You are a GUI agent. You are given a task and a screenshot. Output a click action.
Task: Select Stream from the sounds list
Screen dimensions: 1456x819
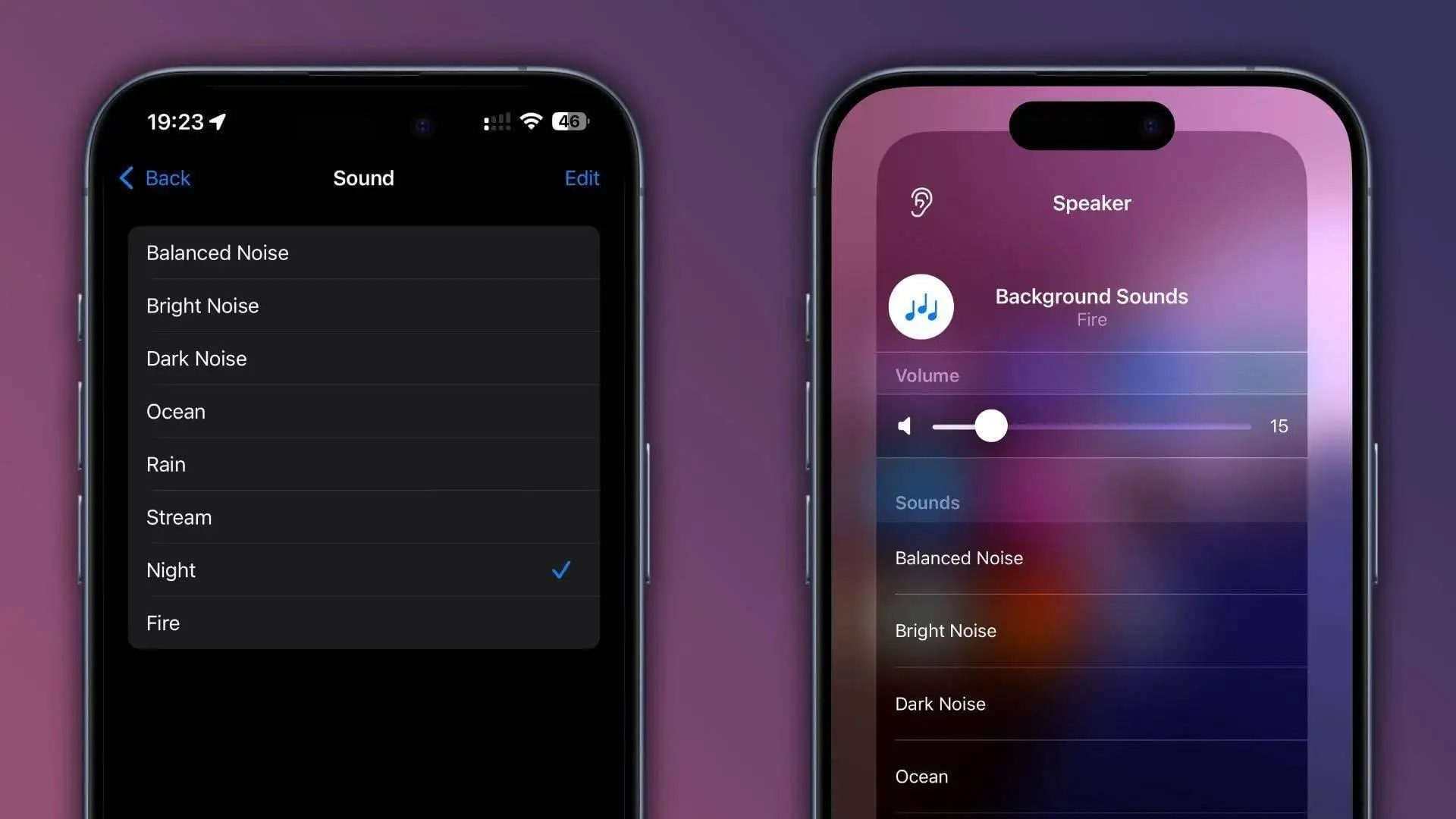click(364, 517)
